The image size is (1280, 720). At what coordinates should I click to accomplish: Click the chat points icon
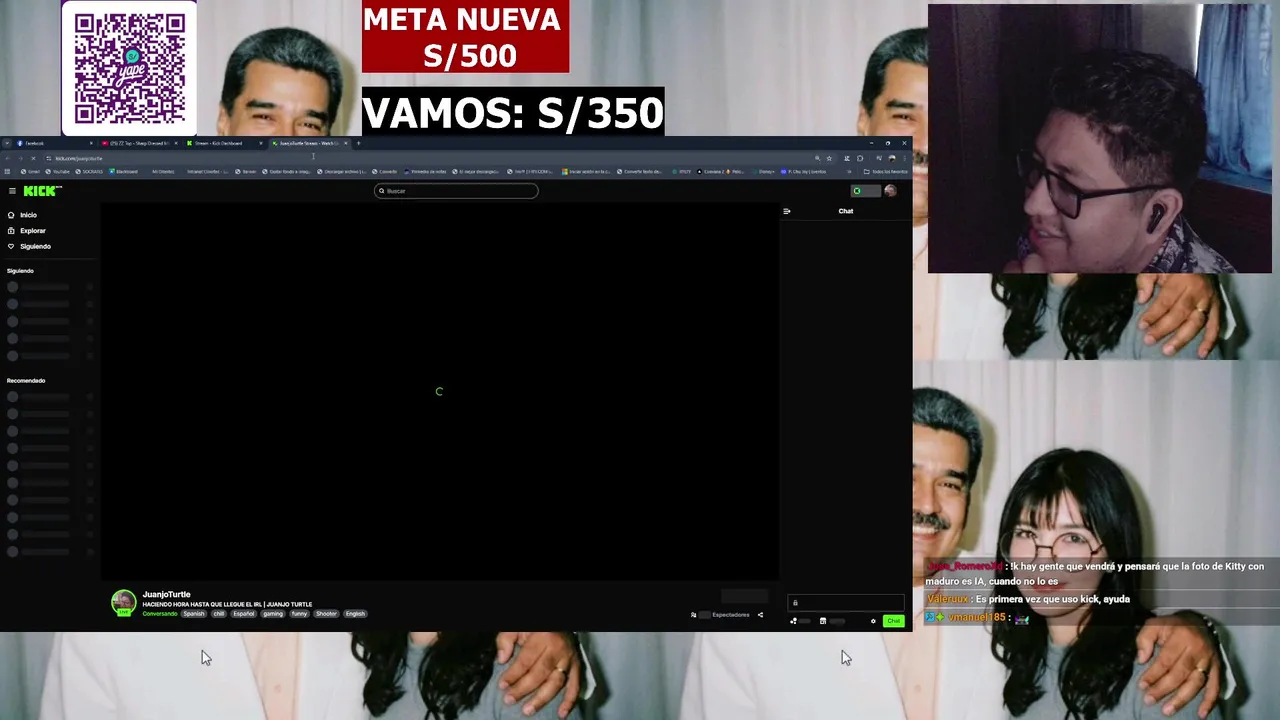coord(793,621)
